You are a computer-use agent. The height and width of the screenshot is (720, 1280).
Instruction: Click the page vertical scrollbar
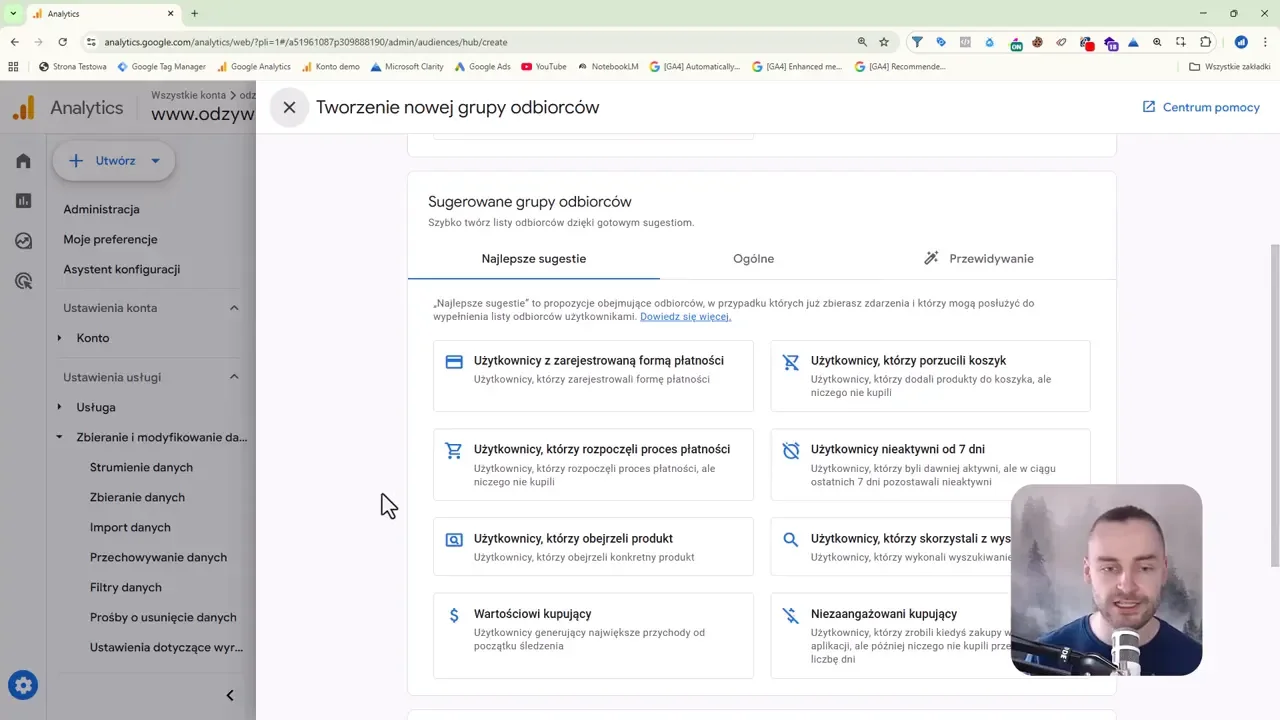click(1274, 405)
